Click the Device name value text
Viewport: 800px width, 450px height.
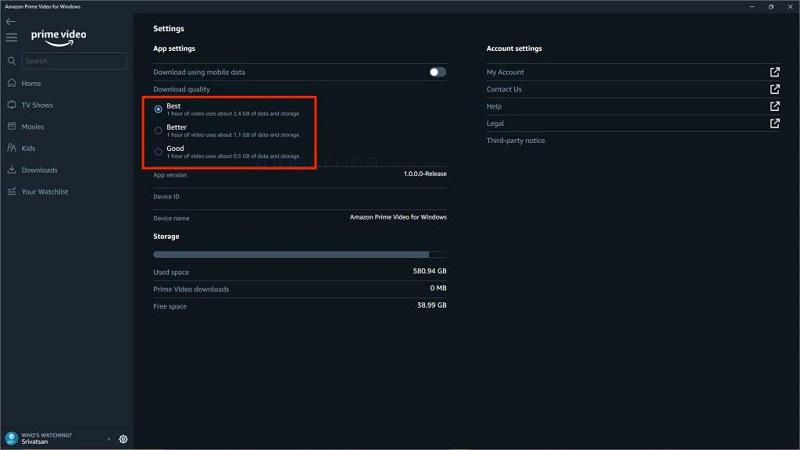pyautogui.click(x=398, y=217)
